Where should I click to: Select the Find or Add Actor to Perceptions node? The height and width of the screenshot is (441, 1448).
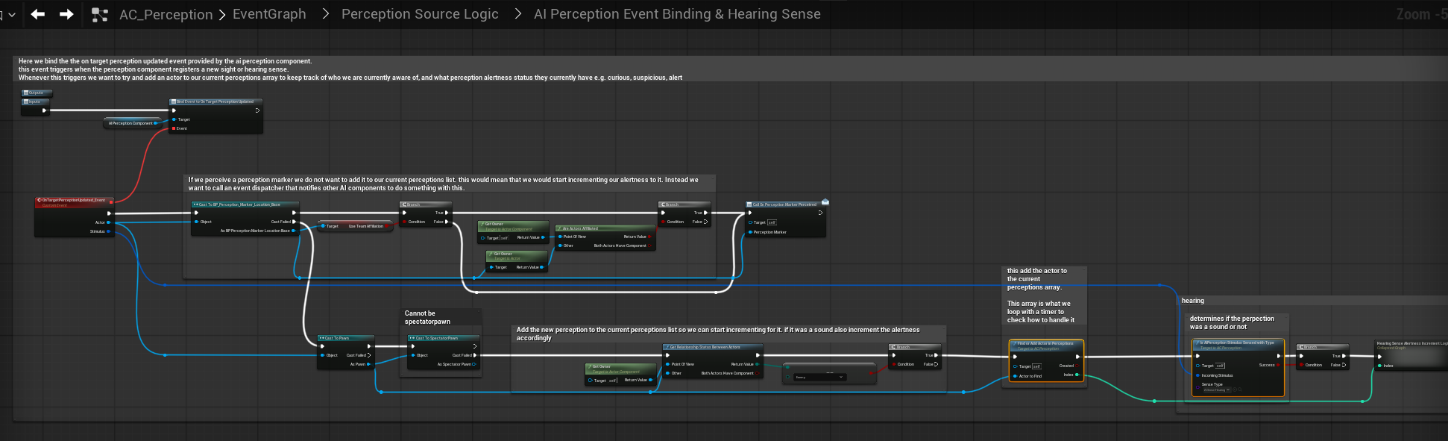click(1046, 344)
